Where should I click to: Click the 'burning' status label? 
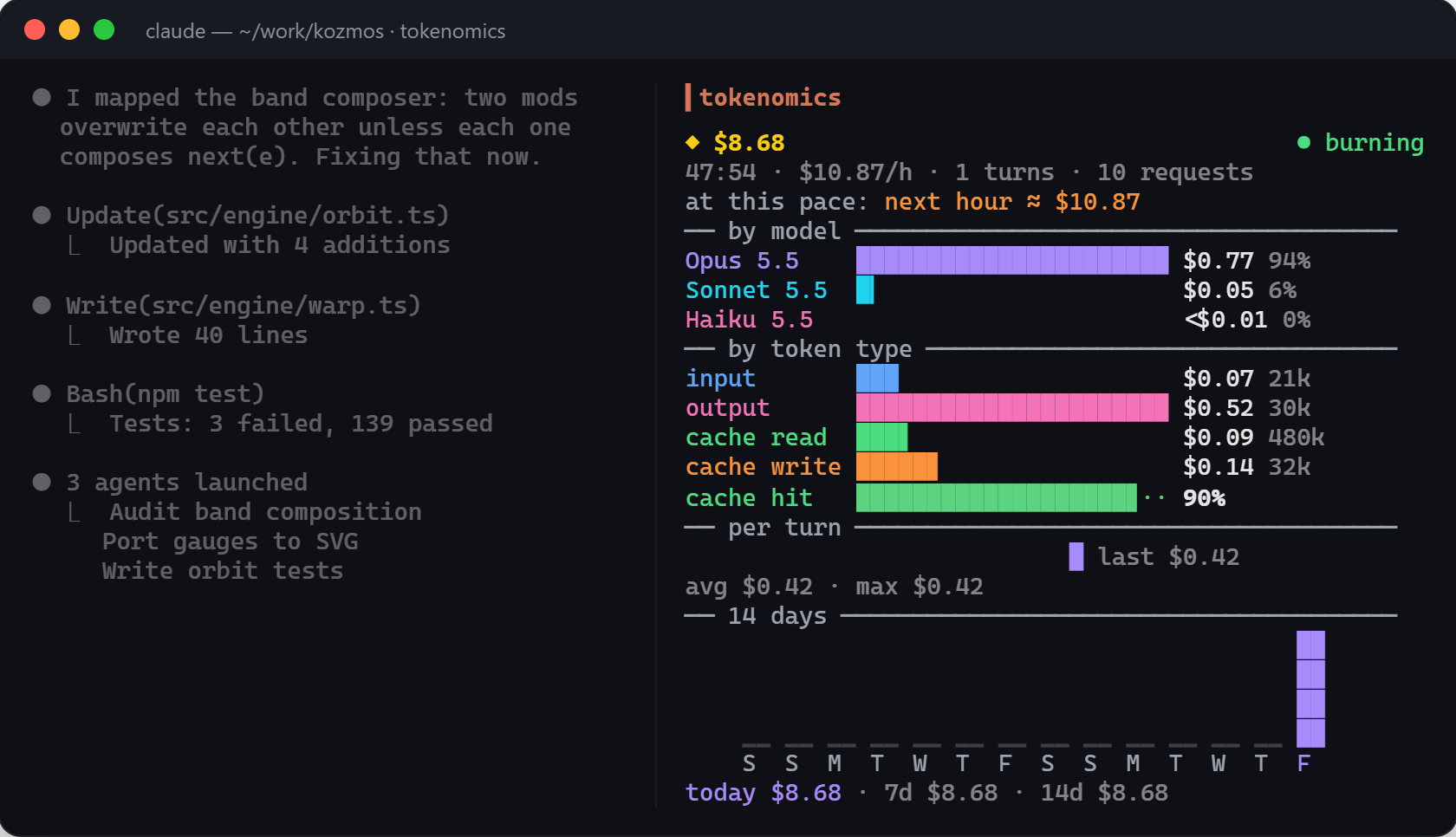pos(1374,142)
